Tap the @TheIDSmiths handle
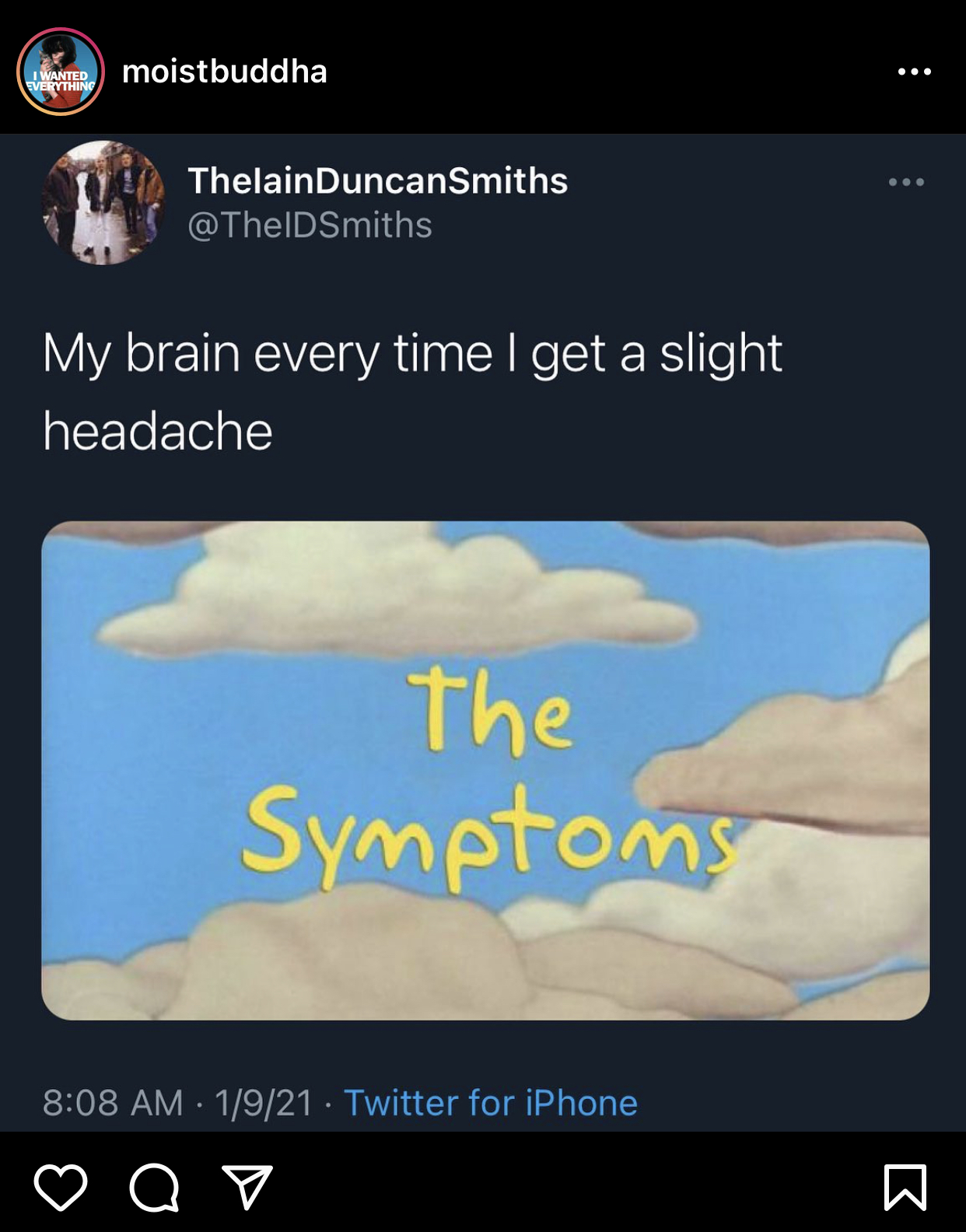966x1232 pixels. [310, 226]
